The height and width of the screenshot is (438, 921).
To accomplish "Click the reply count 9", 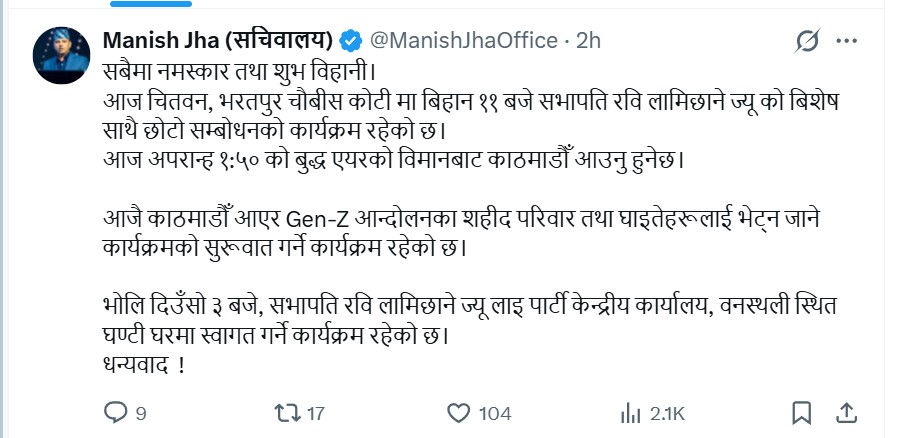I will [x=141, y=414].
